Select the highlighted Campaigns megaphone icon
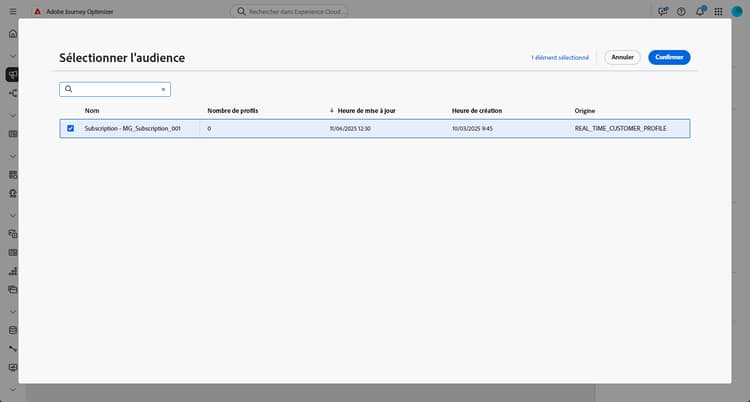The height and width of the screenshot is (402, 750). [x=12, y=74]
